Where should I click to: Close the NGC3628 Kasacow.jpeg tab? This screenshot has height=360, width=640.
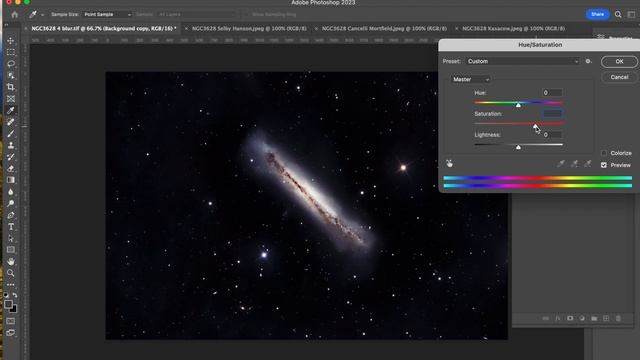[x=456, y=29]
